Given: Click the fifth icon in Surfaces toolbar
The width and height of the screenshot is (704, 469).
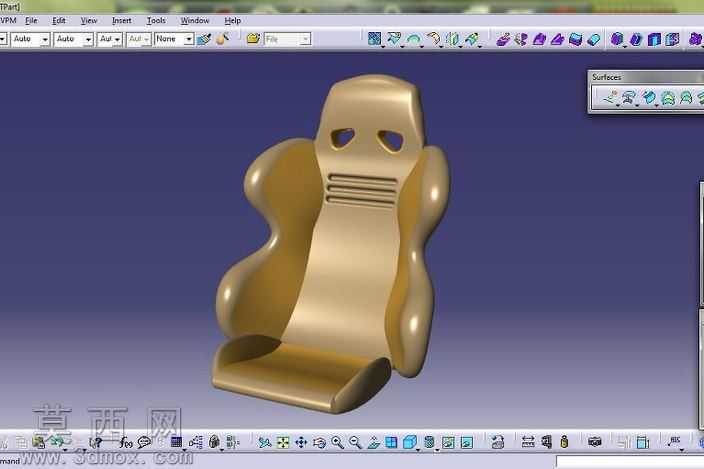Looking at the screenshot, I should (x=686, y=97).
